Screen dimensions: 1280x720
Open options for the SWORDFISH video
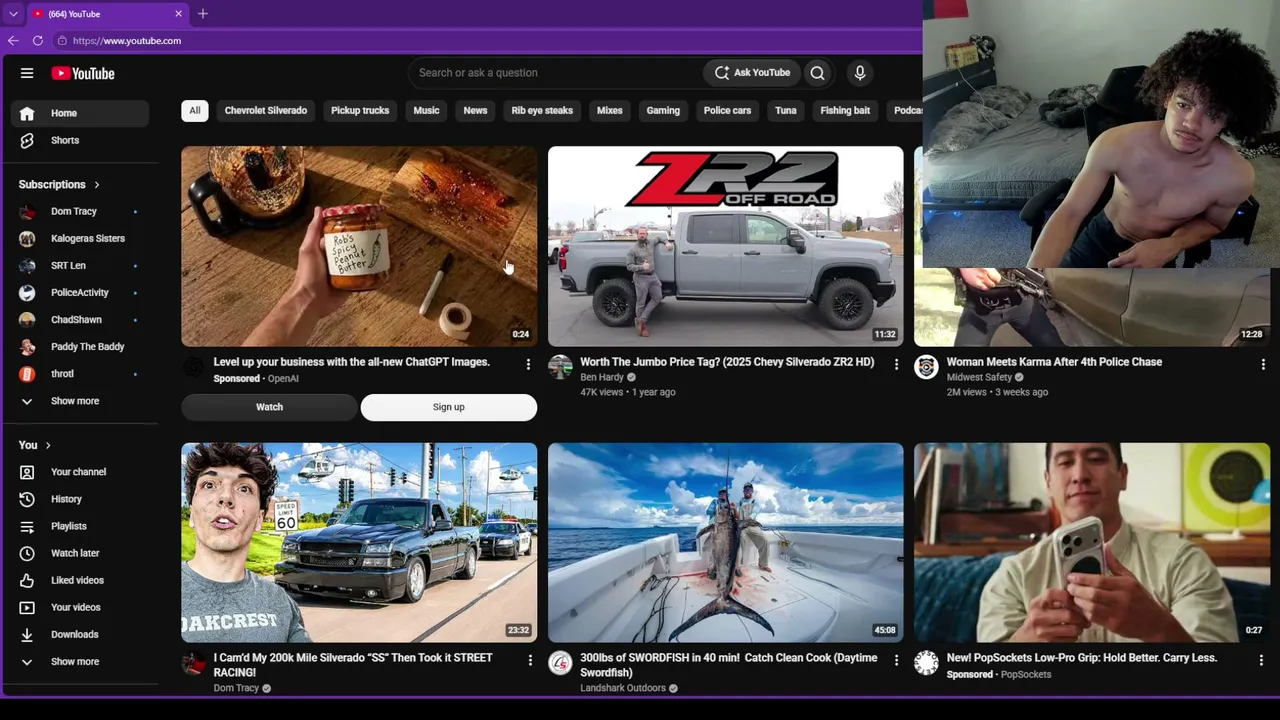click(896, 660)
